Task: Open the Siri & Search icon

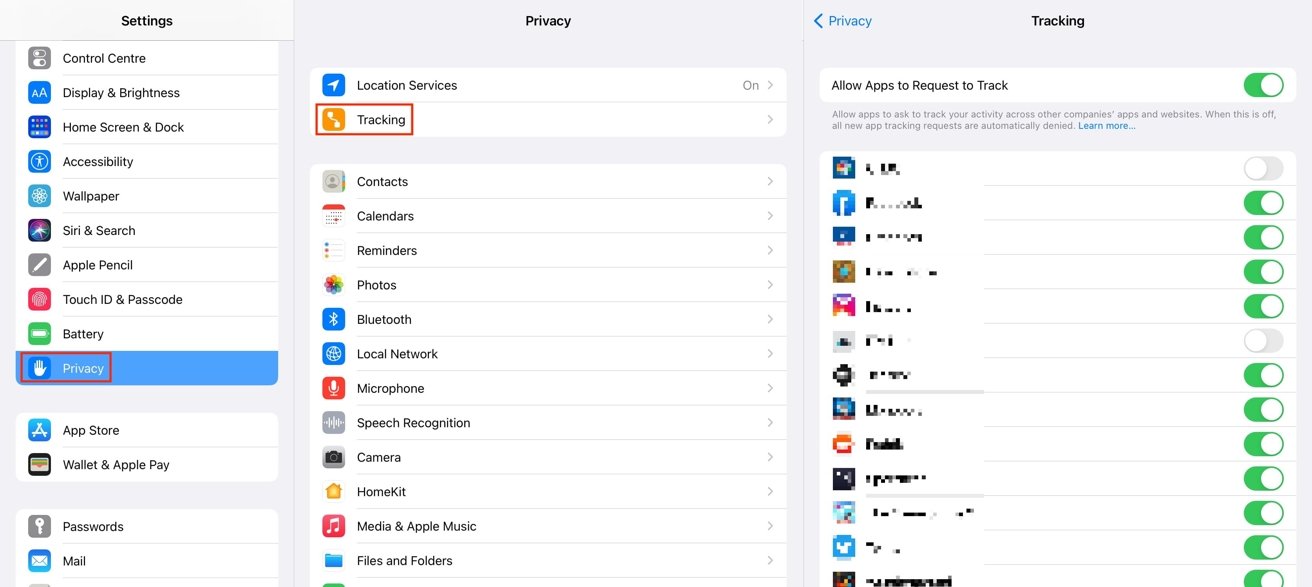Action: click(39, 231)
